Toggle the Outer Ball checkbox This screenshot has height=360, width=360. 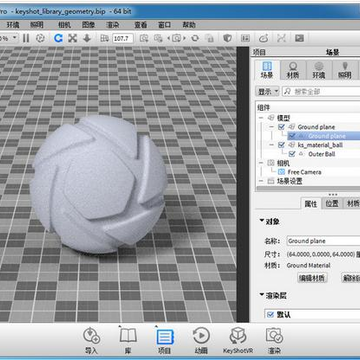click(x=292, y=154)
